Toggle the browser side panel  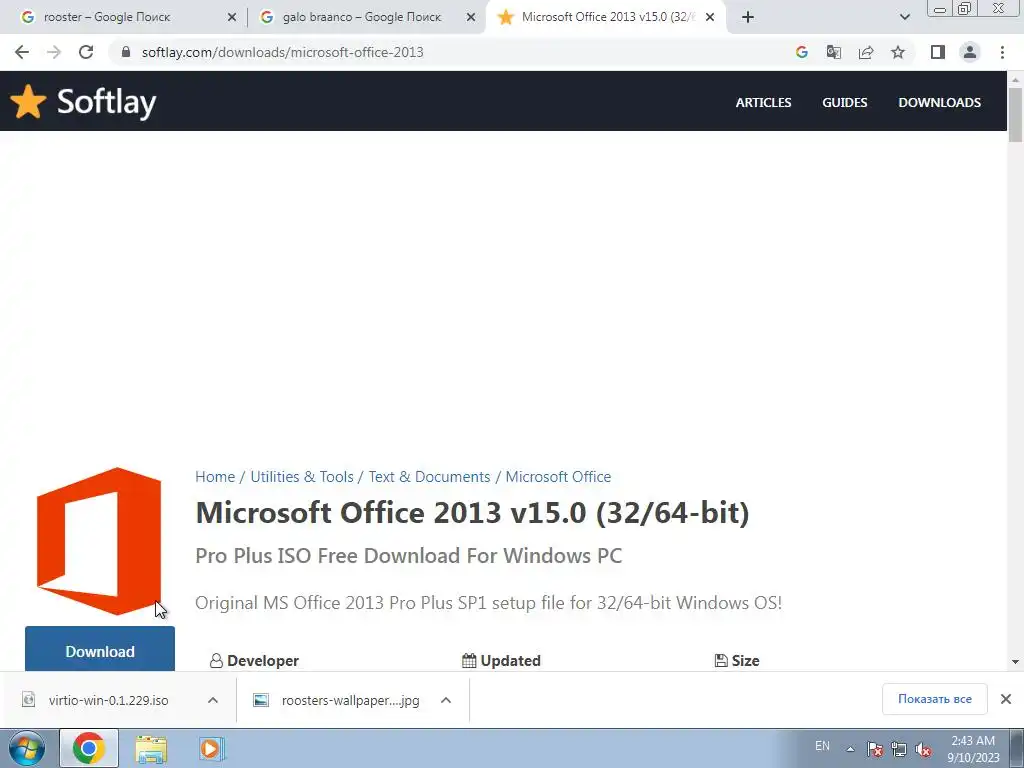[938, 52]
